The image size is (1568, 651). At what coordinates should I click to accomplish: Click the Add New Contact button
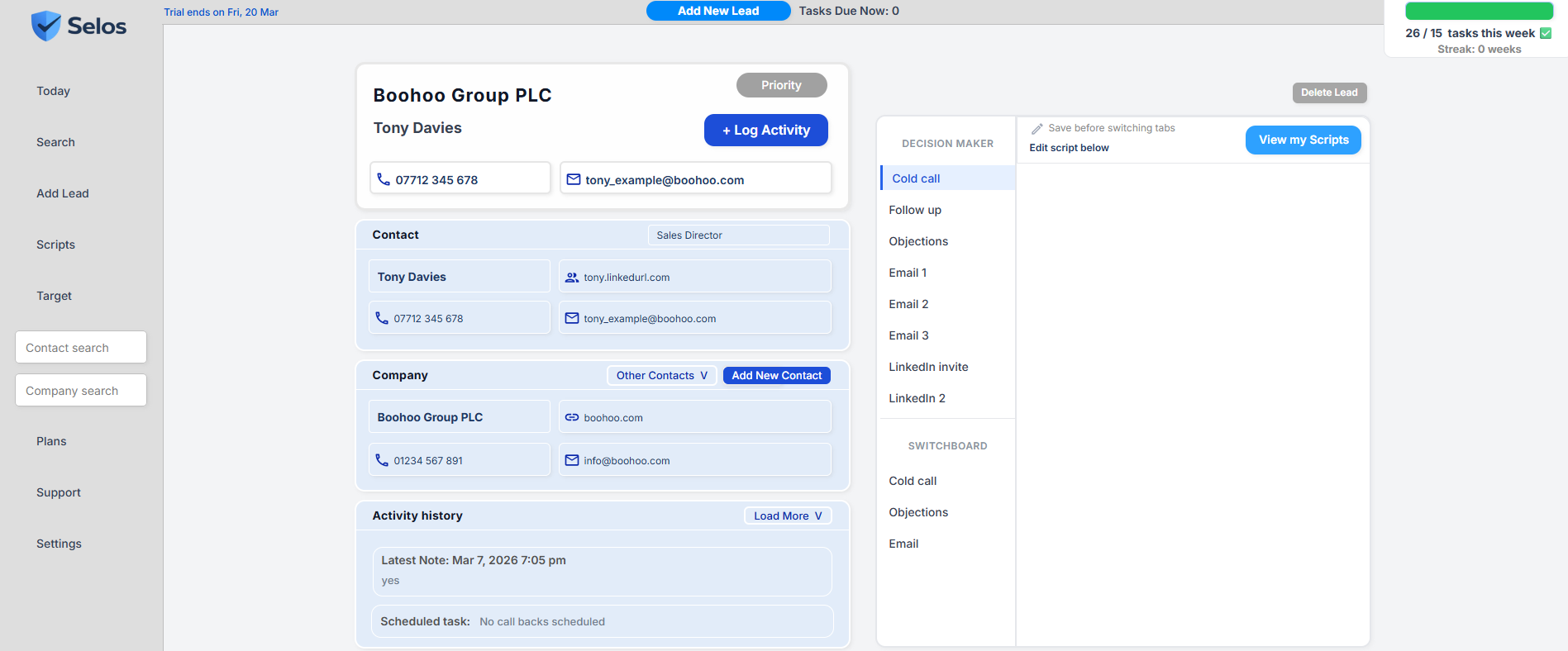click(777, 375)
